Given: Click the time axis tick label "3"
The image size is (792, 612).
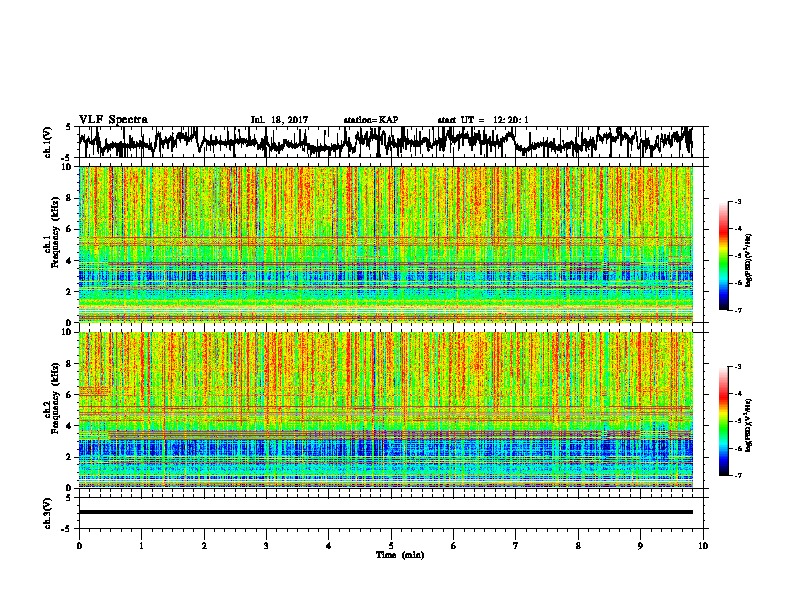Looking at the screenshot, I should pos(266,546).
